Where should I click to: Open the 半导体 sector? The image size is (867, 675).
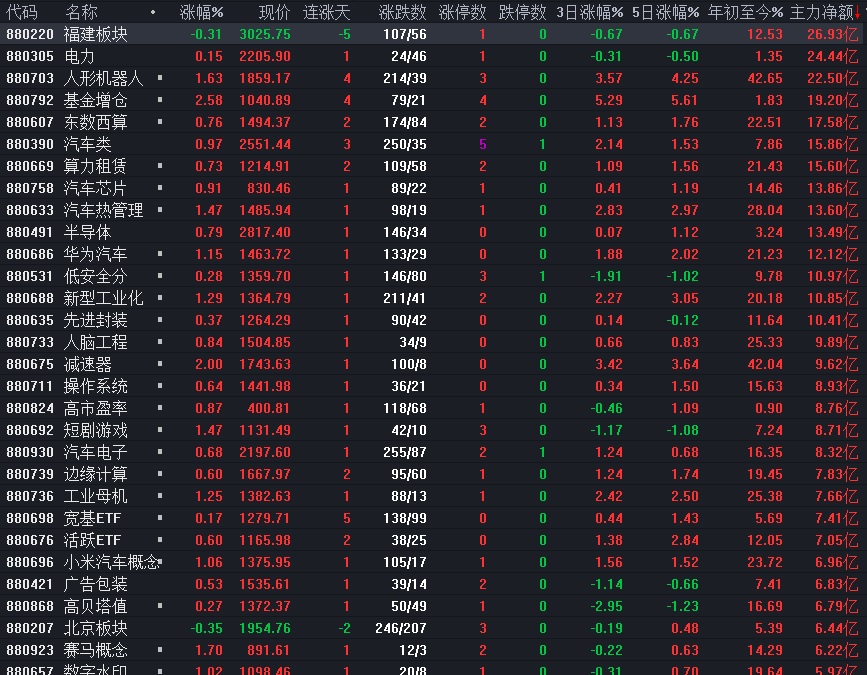click(x=87, y=232)
